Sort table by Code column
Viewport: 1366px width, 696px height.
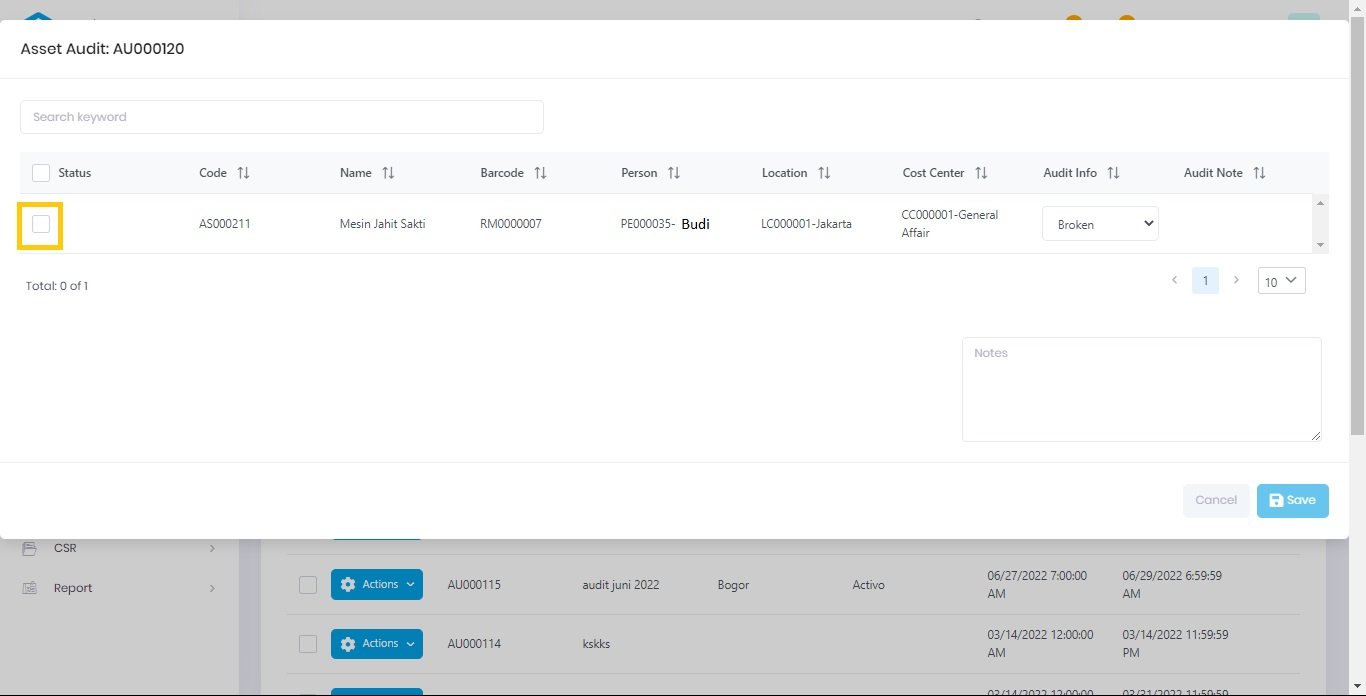coord(243,173)
